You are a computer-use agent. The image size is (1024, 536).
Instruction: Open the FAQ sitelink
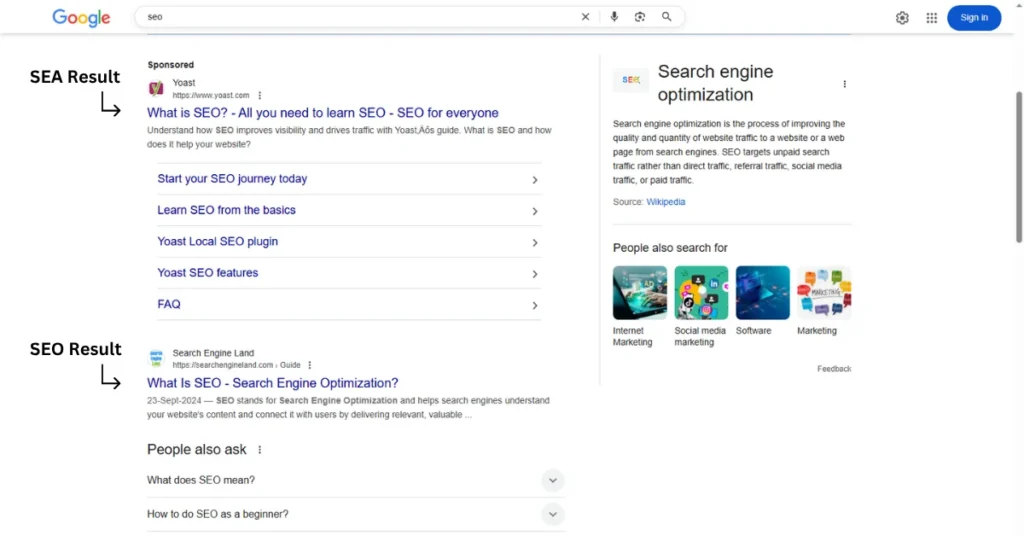(x=169, y=304)
